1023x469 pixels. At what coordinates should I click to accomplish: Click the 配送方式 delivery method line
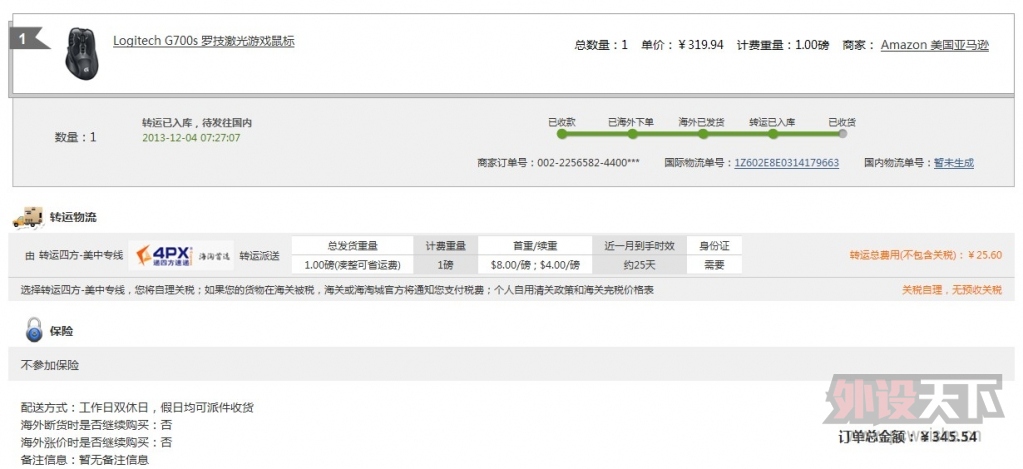(137, 408)
